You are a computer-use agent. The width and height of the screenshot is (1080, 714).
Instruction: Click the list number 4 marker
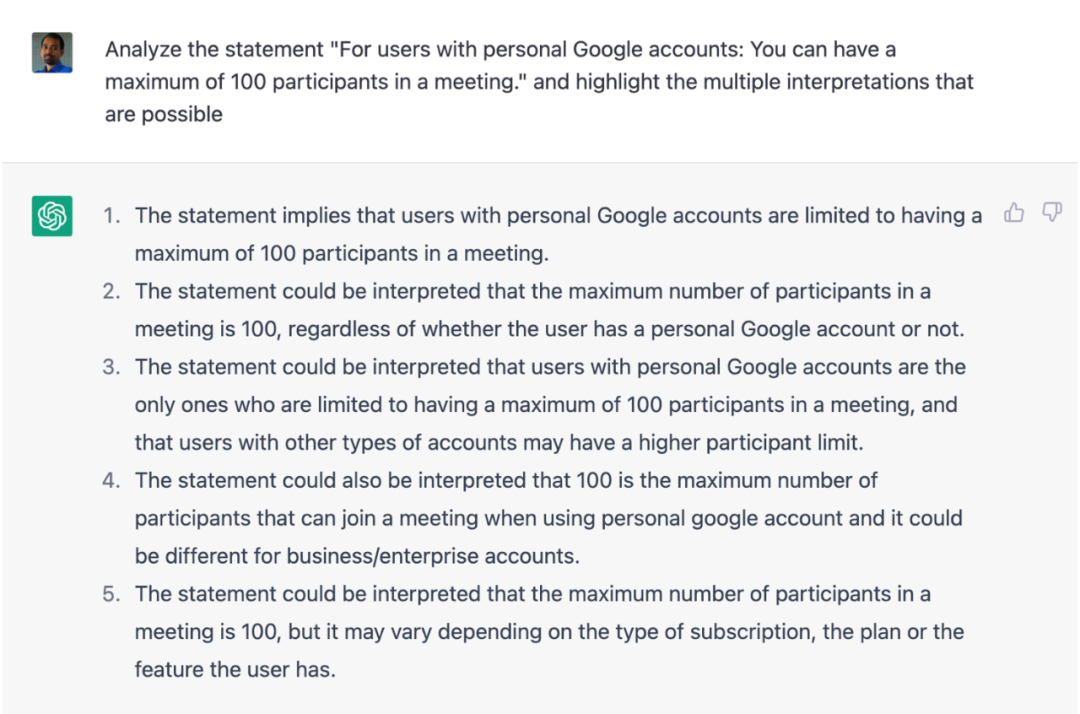click(112, 481)
